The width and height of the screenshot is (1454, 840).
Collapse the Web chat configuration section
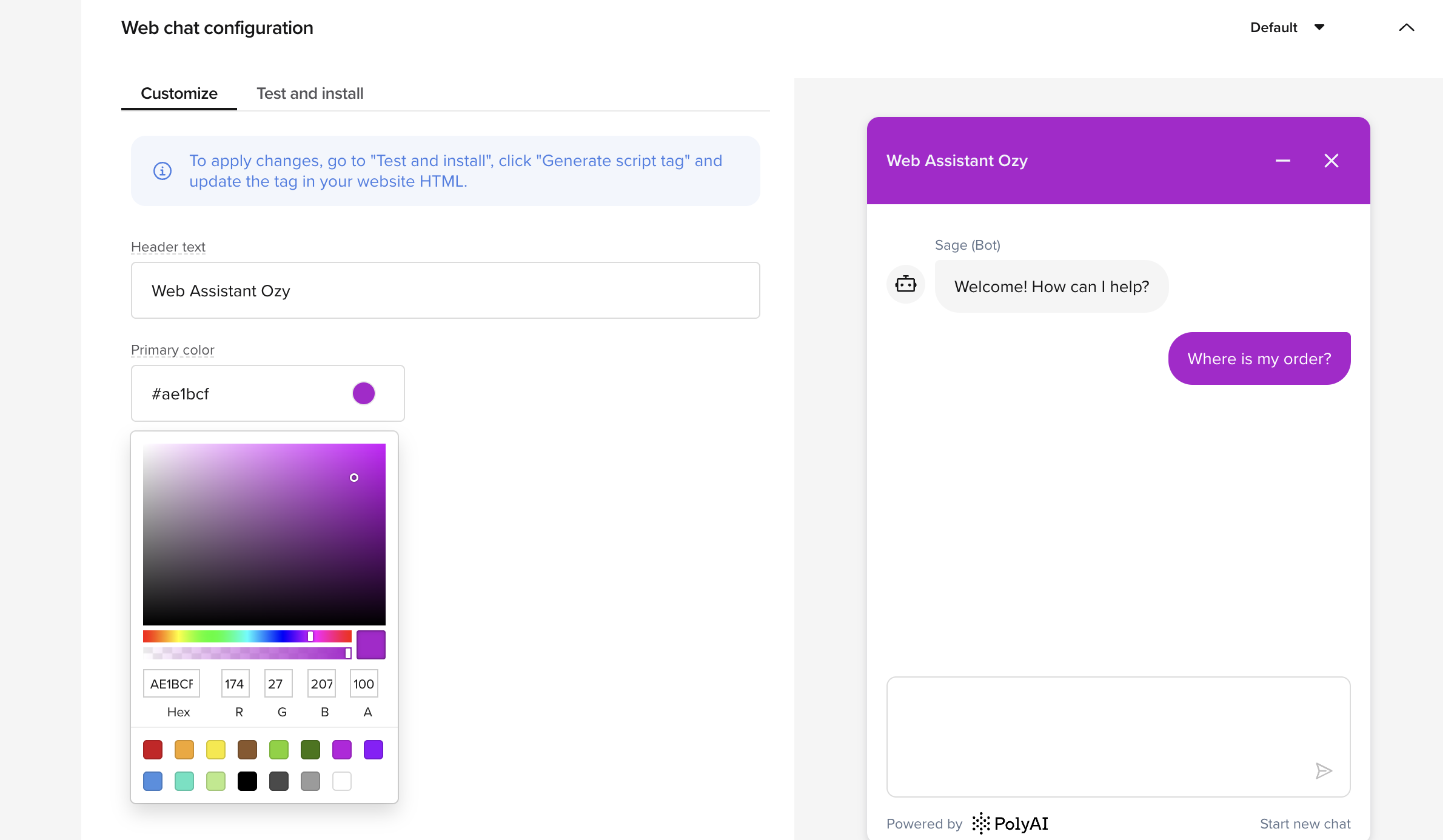click(1406, 27)
